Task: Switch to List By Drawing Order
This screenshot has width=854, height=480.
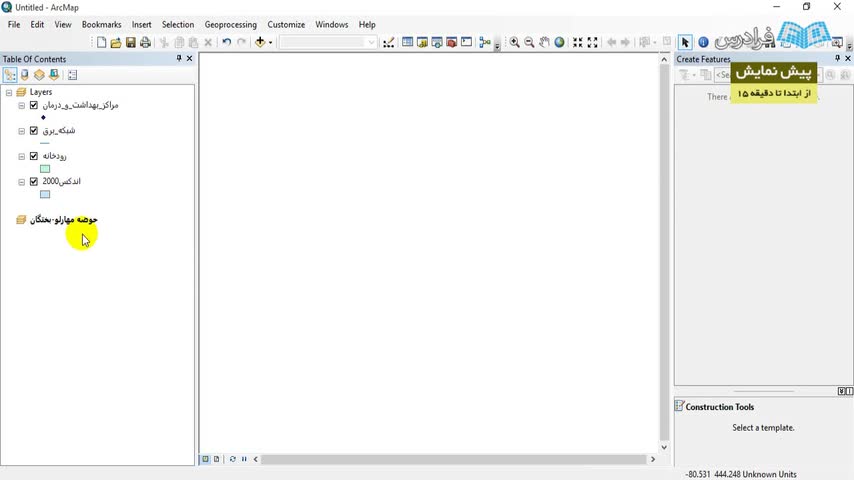Action: [x=10, y=75]
